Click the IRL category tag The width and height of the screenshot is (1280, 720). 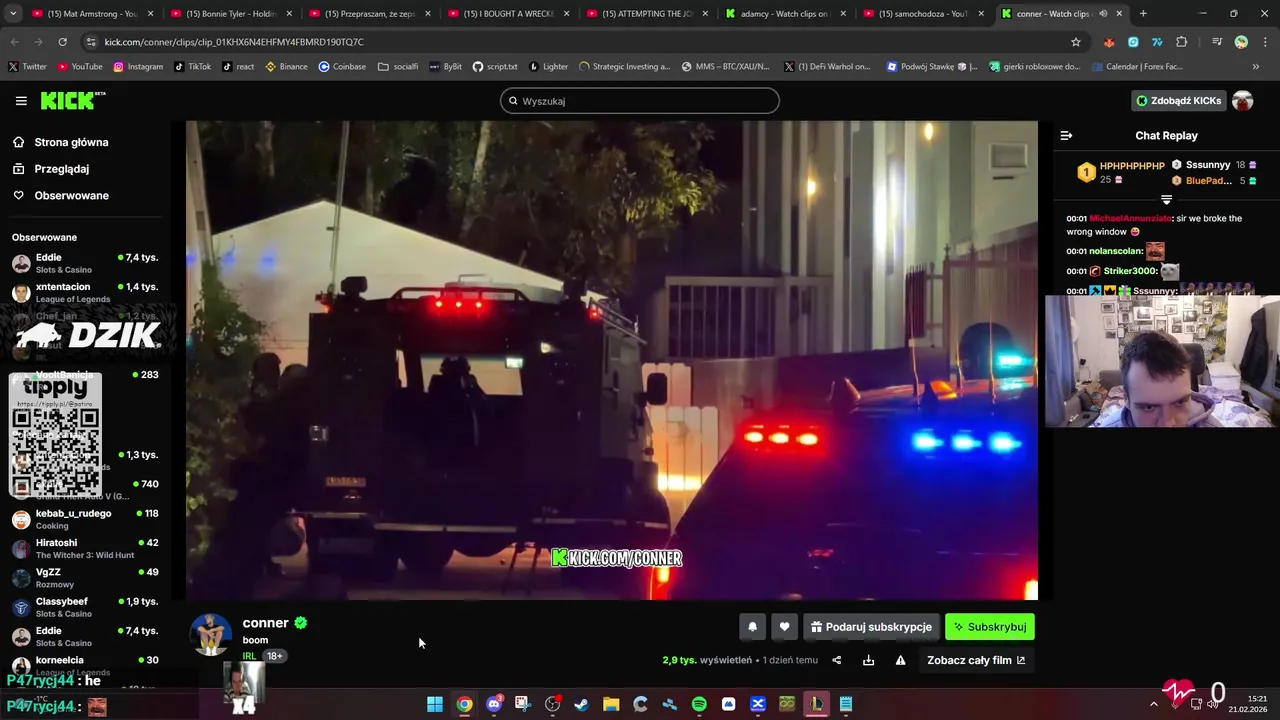[x=249, y=656]
